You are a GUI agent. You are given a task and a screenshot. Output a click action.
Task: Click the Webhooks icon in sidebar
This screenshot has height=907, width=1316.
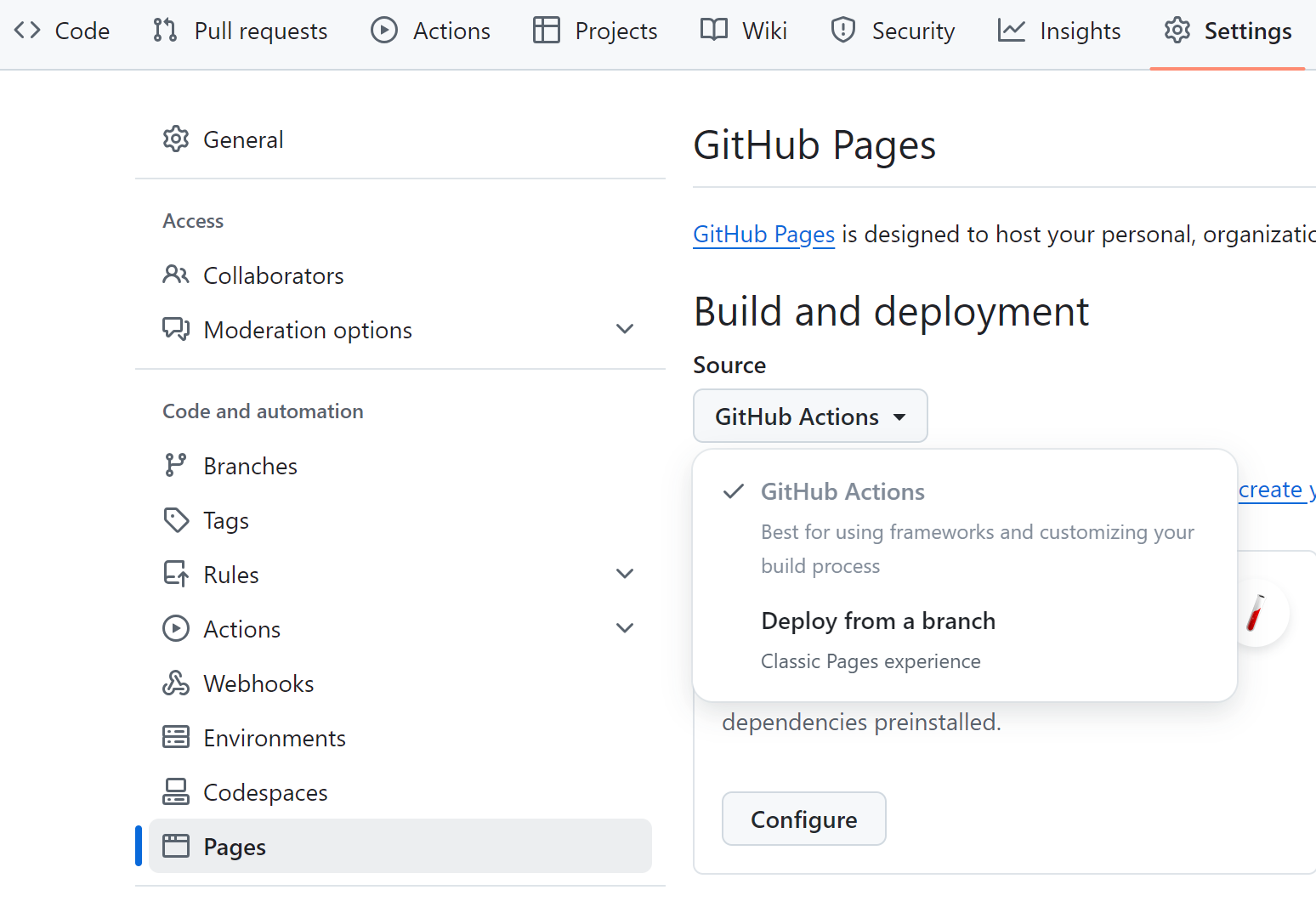176,683
